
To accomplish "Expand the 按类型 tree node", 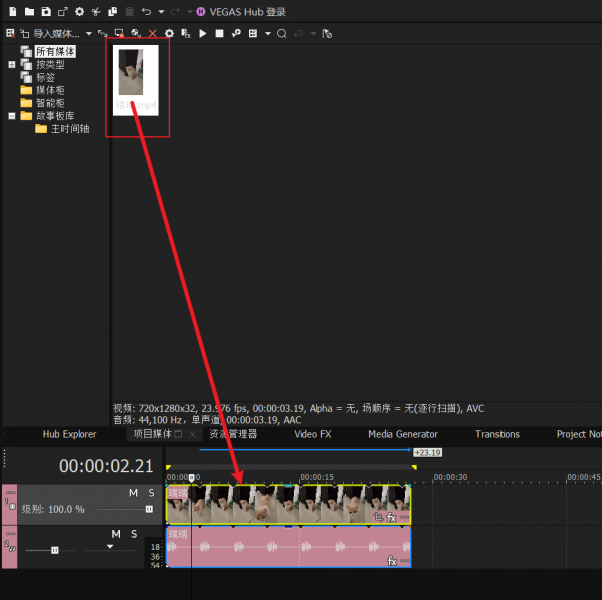I will coord(12,64).
